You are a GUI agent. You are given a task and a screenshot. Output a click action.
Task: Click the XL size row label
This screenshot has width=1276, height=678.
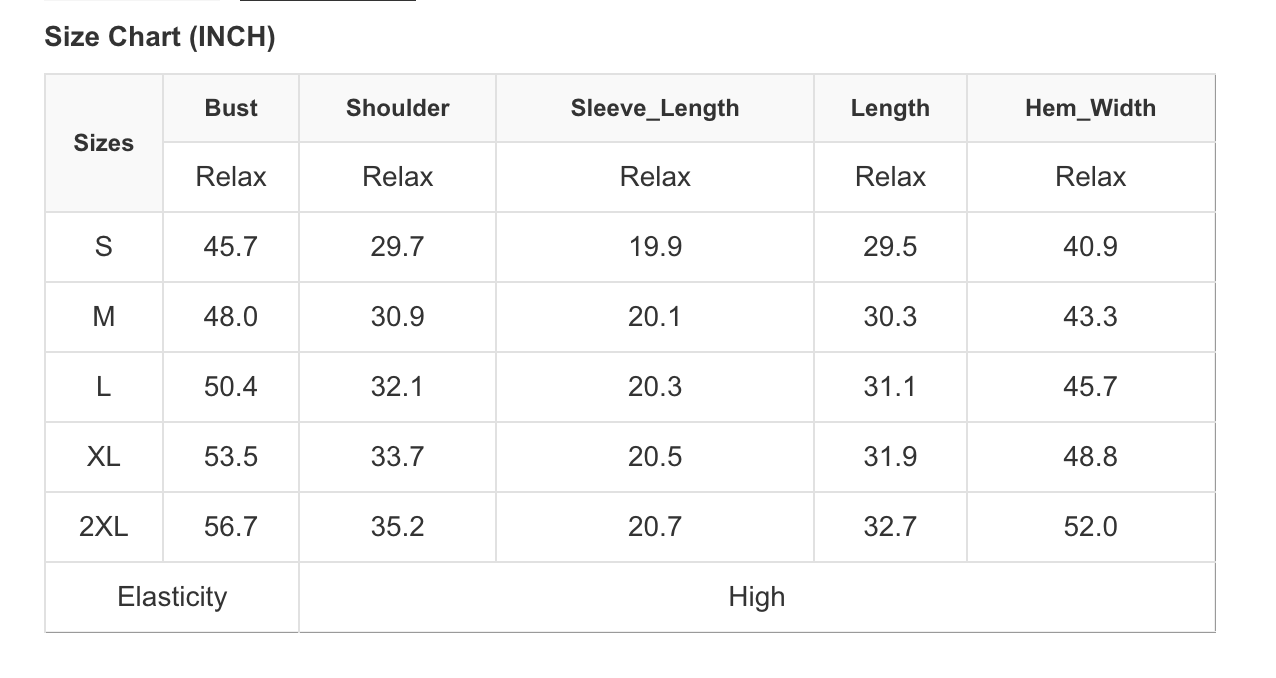click(104, 457)
